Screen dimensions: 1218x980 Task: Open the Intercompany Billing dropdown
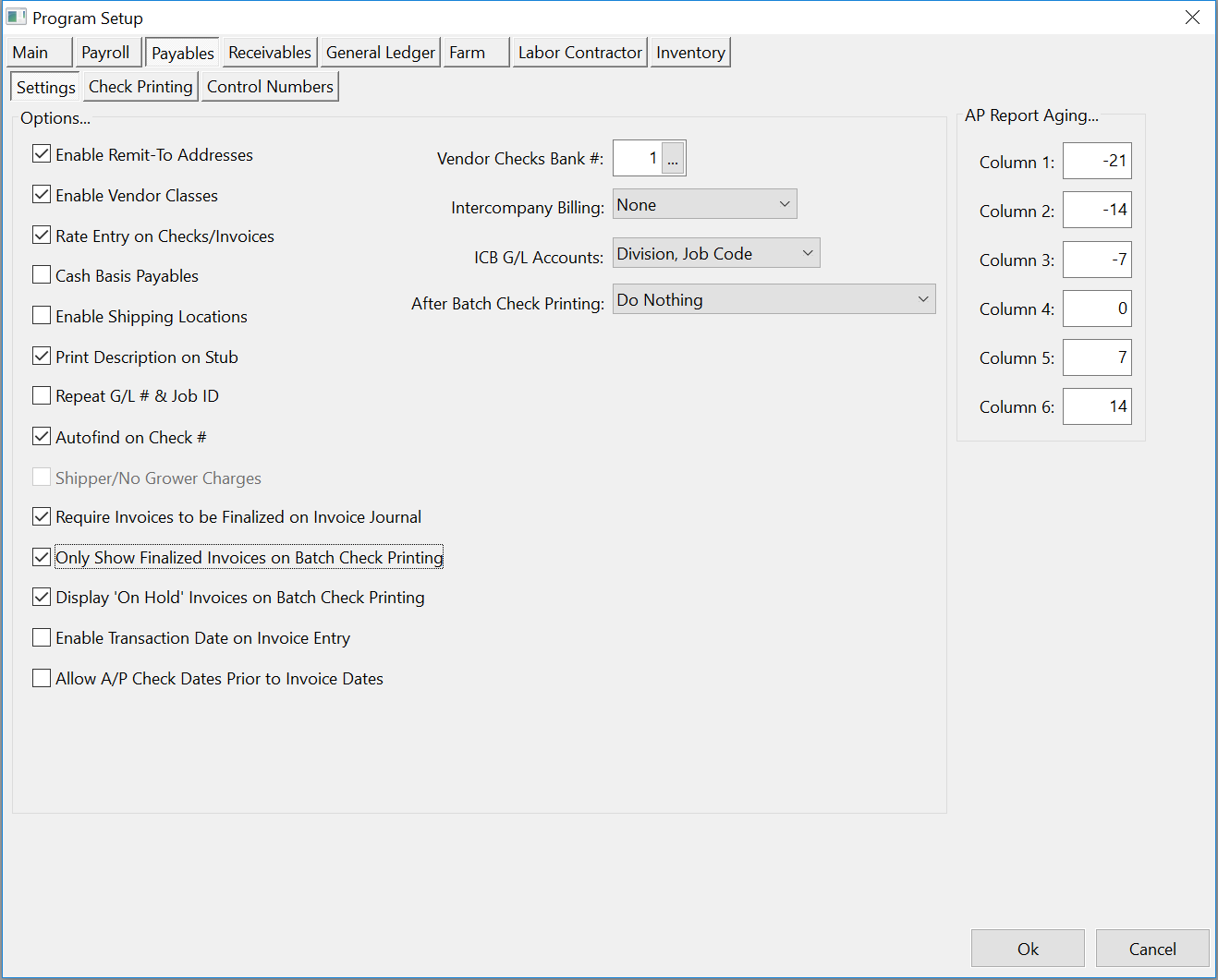(x=704, y=204)
